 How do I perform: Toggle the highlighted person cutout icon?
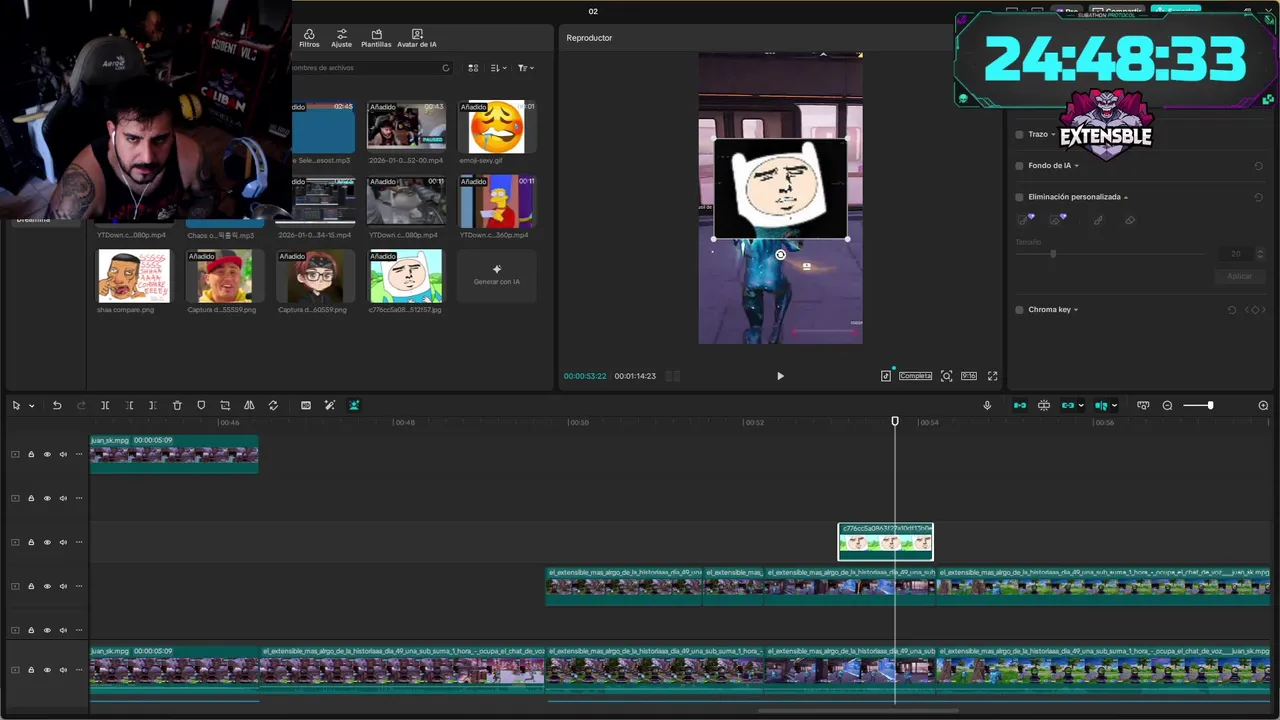tap(354, 405)
